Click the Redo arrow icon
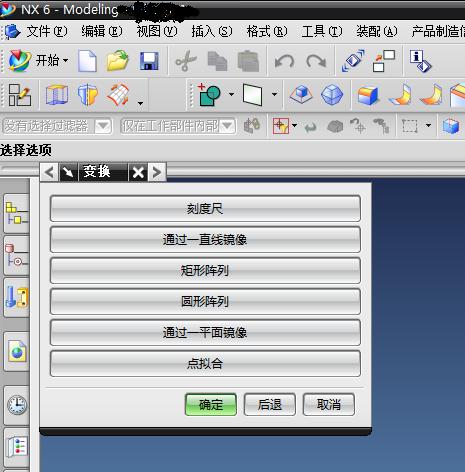The width and height of the screenshot is (465, 472). pyautogui.click(x=316, y=62)
